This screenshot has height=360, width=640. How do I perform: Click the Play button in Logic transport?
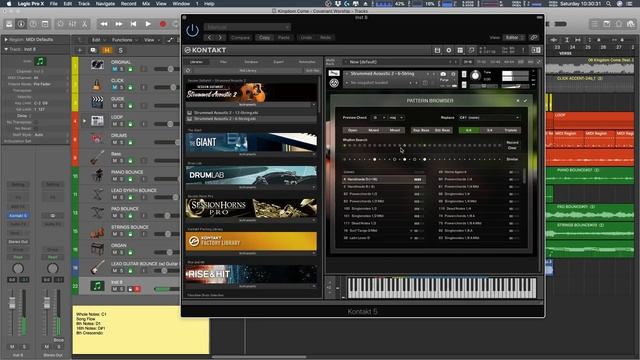tap(148, 24)
